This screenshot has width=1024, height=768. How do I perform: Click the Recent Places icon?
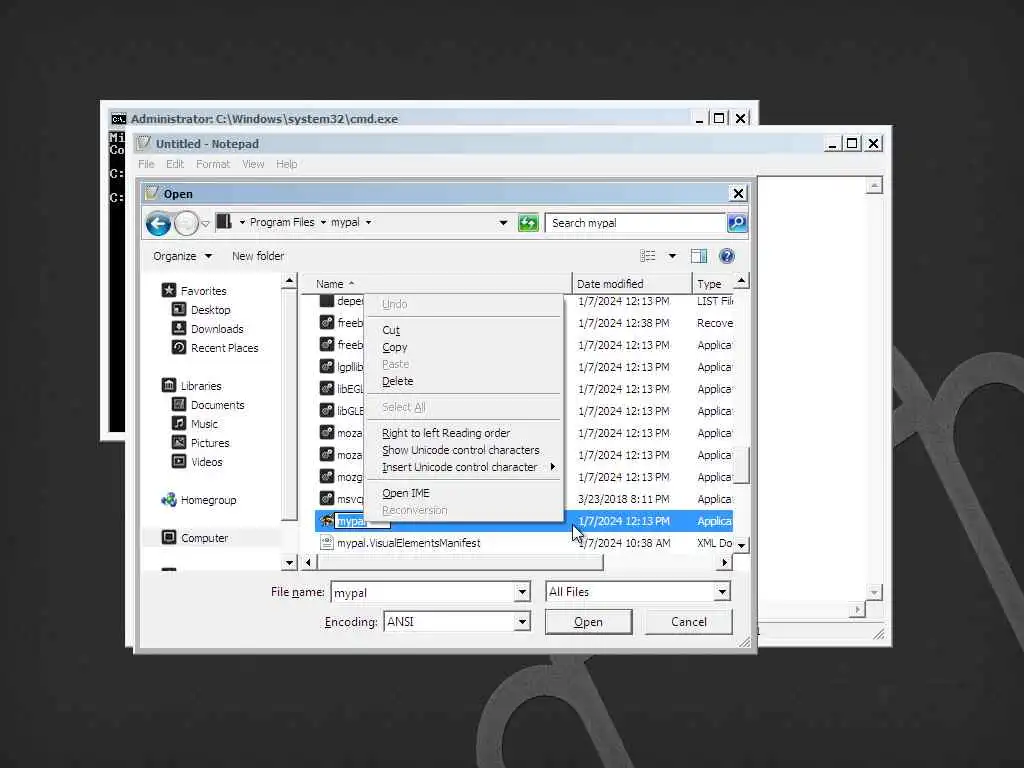click(x=178, y=347)
